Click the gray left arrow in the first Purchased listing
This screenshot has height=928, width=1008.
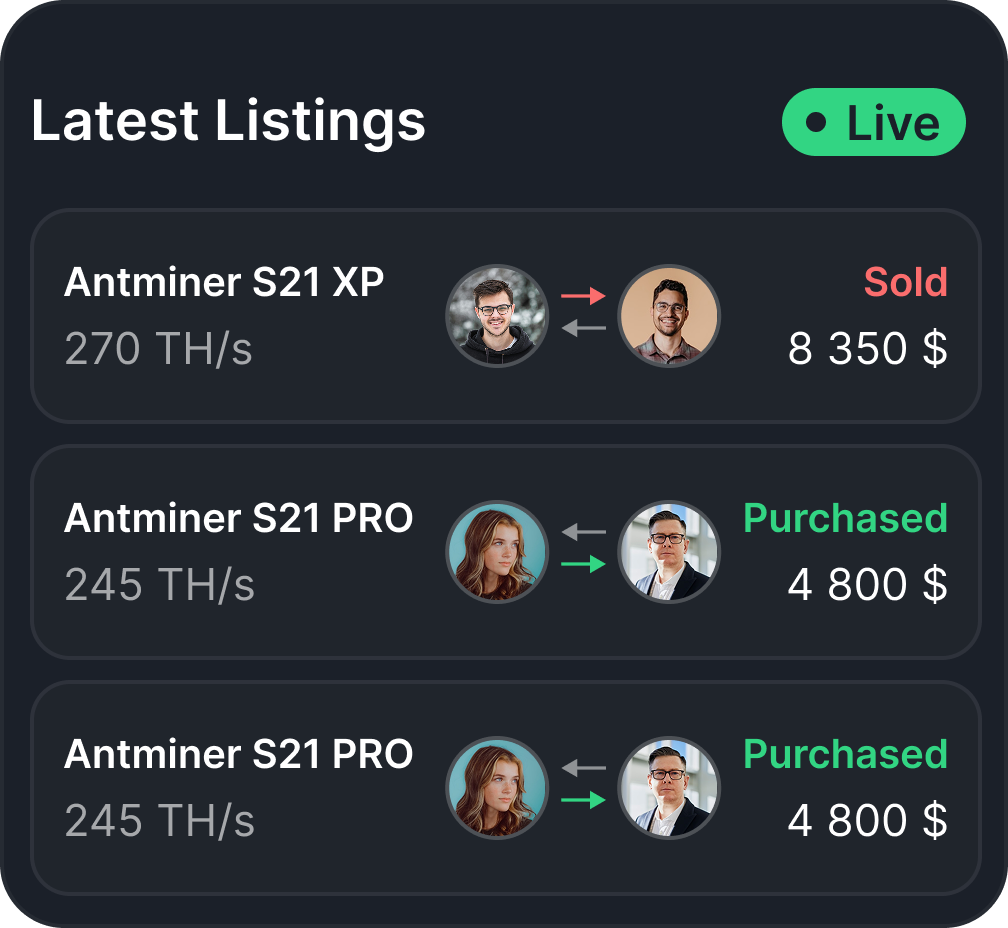tap(584, 532)
